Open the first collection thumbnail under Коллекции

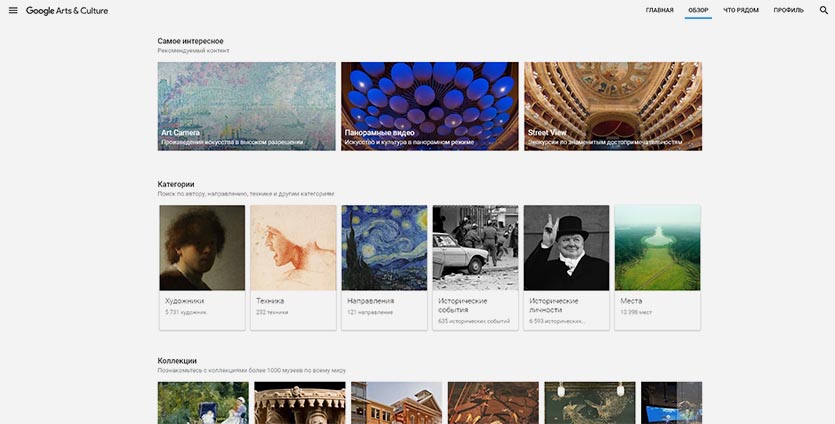pos(203,403)
